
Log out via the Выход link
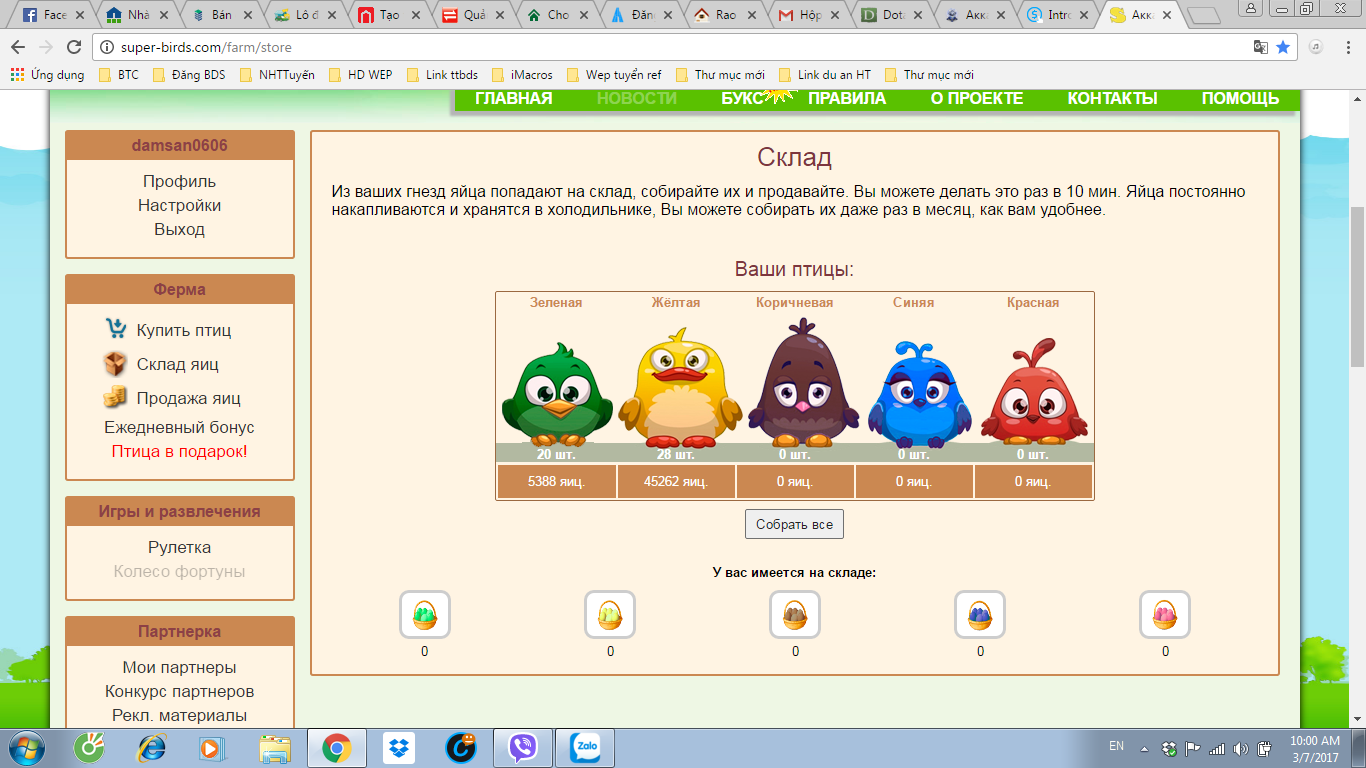pos(179,229)
